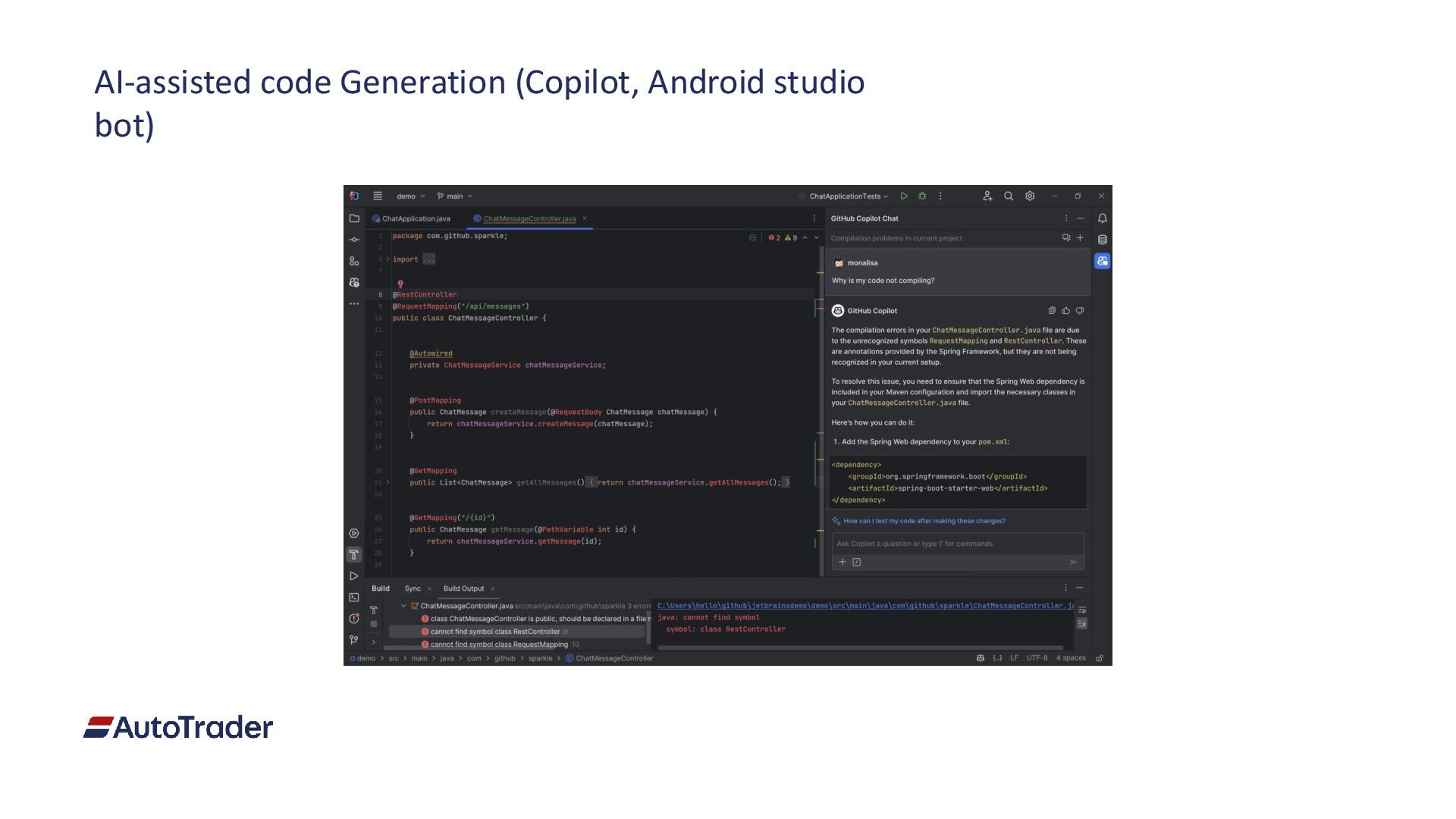1456x819 pixels.
Task: Open the Run tool window
Action: (354, 576)
